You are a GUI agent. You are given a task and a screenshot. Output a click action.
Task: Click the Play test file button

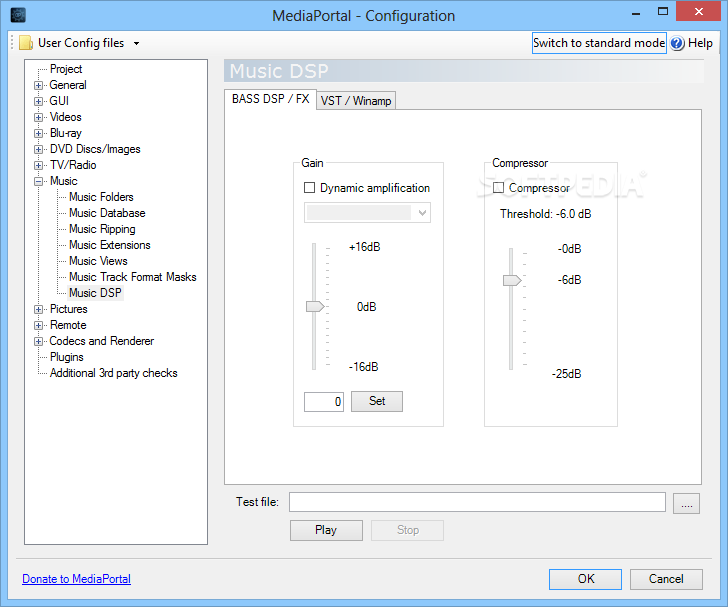point(326,530)
